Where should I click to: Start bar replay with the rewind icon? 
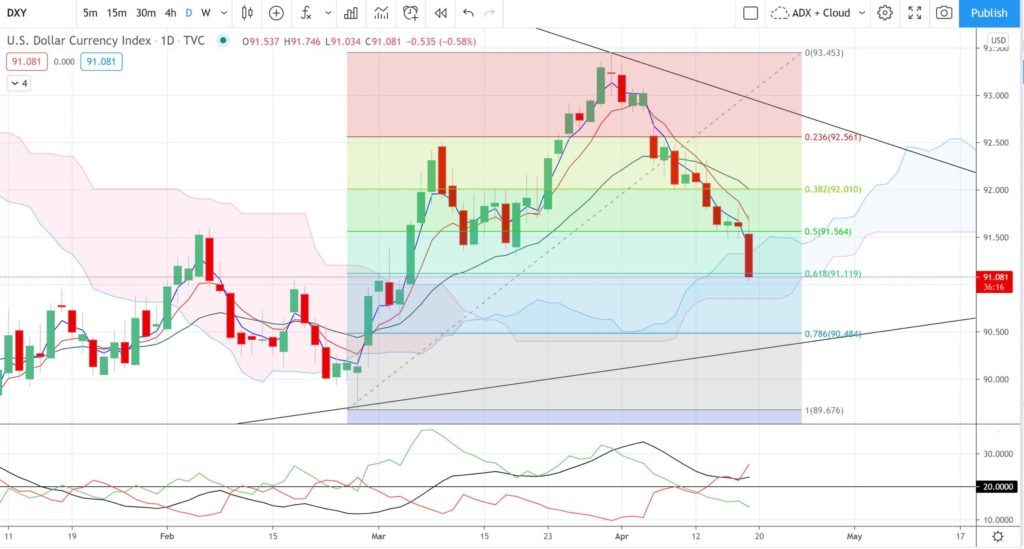click(441, 13)
